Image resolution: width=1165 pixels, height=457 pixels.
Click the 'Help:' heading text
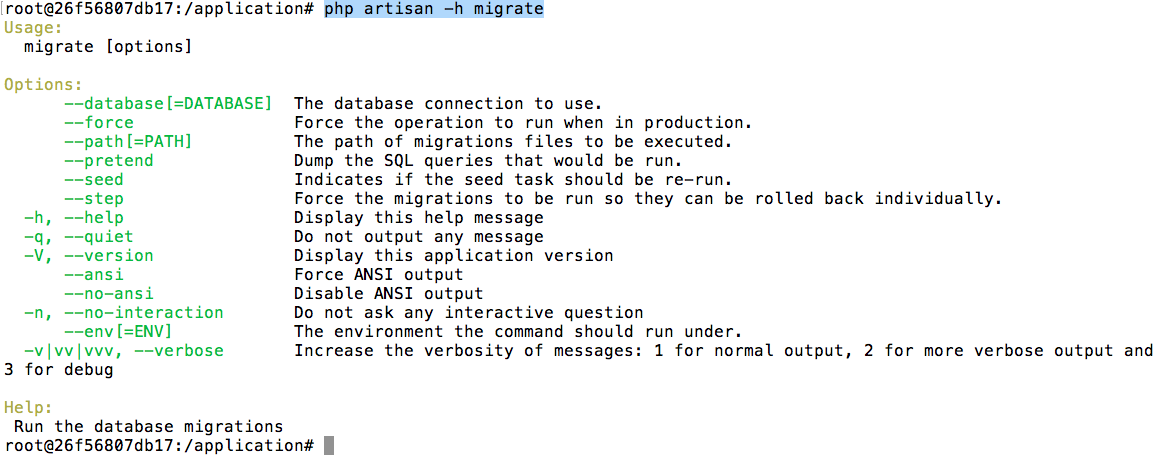point(28,408)
